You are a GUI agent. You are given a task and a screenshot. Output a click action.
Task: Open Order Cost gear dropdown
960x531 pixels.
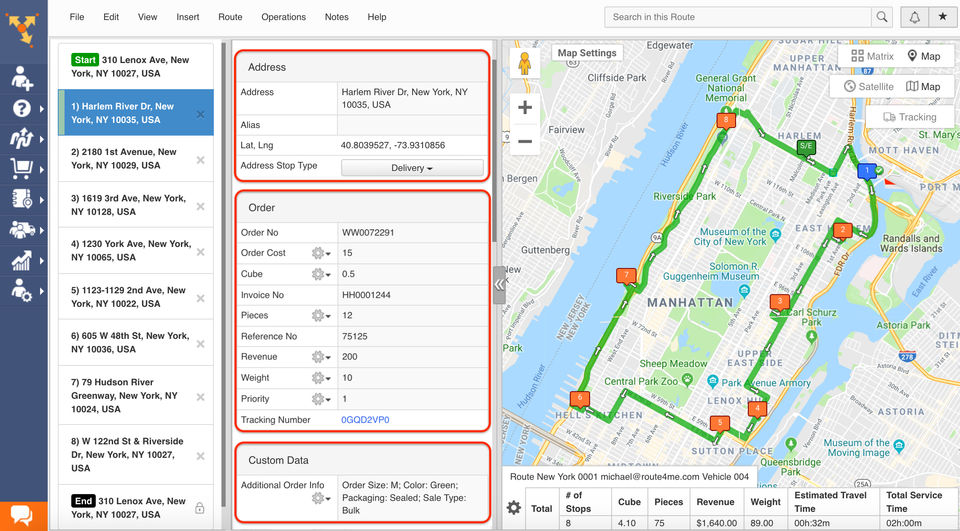pyautogui.click(x=321, y=253)
